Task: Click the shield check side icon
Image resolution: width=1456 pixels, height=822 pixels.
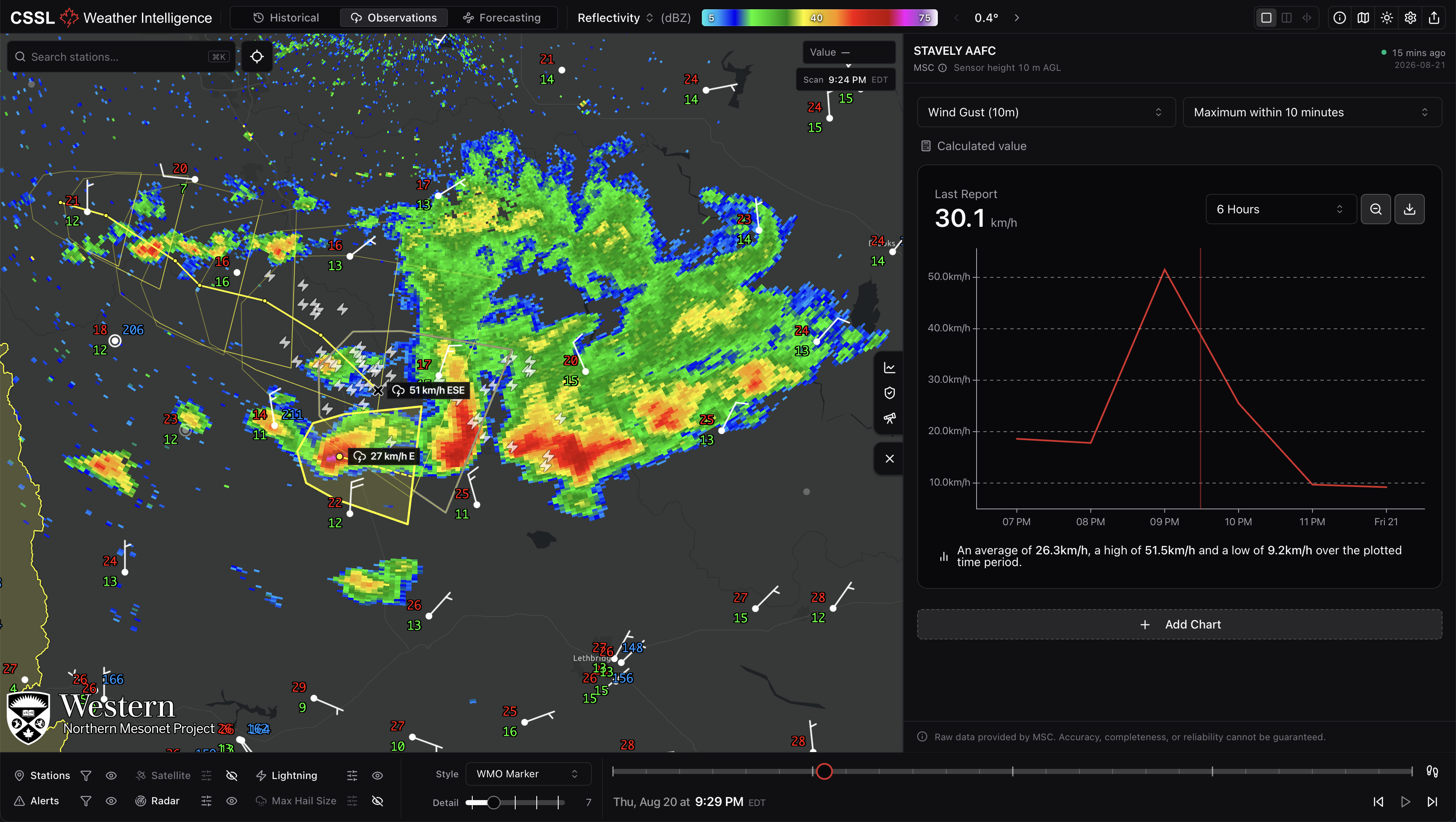Action: point(889,392)
